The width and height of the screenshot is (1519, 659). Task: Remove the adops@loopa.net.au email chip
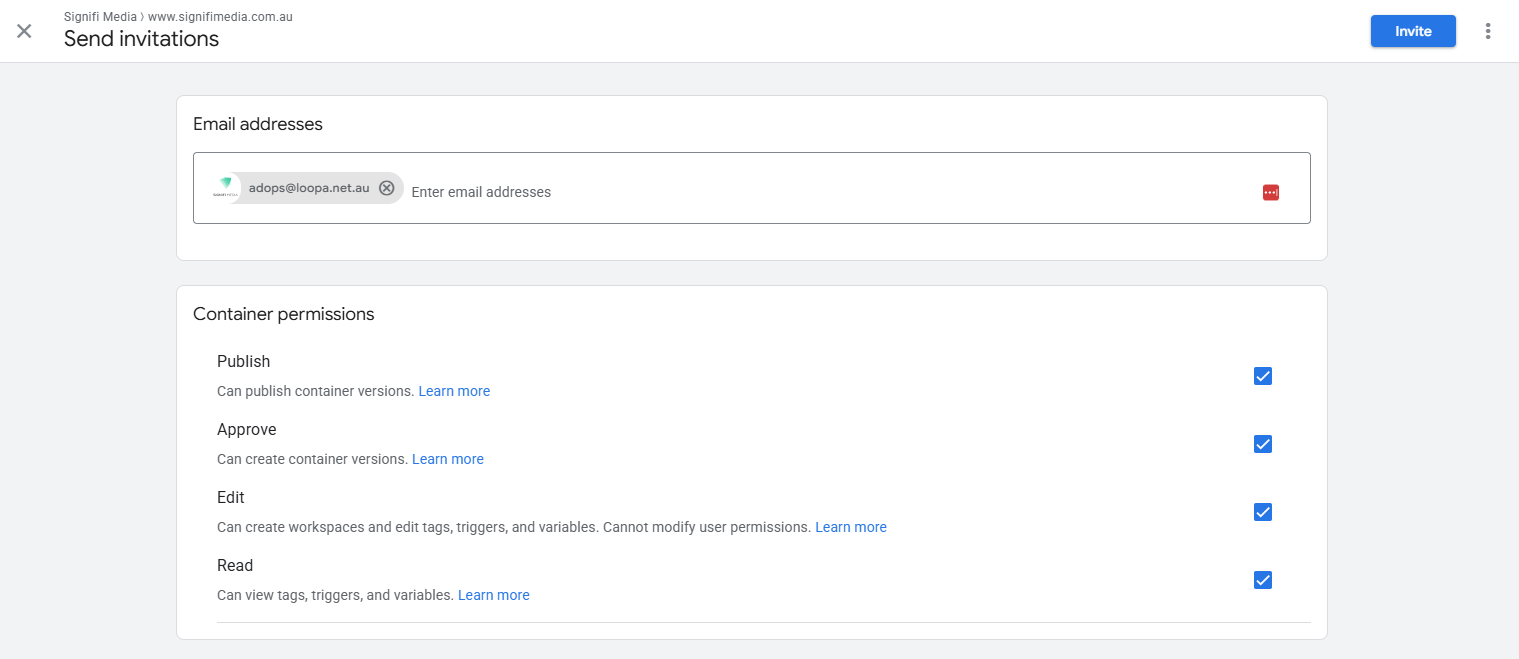(387, 188)
